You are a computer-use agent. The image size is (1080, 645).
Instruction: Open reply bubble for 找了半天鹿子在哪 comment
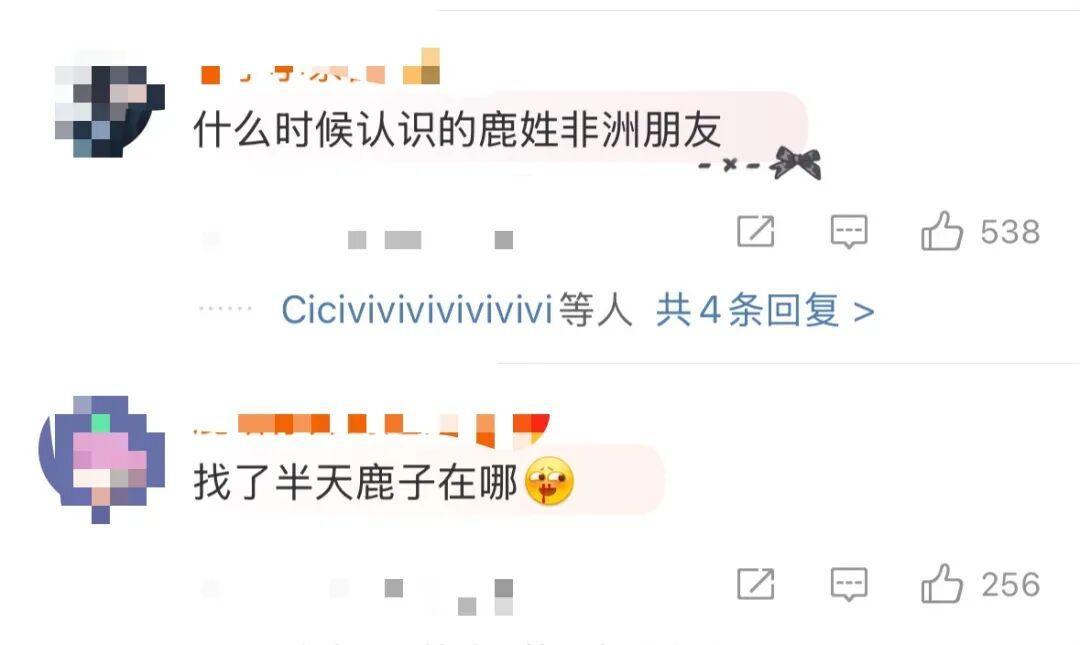coord(849,584)
